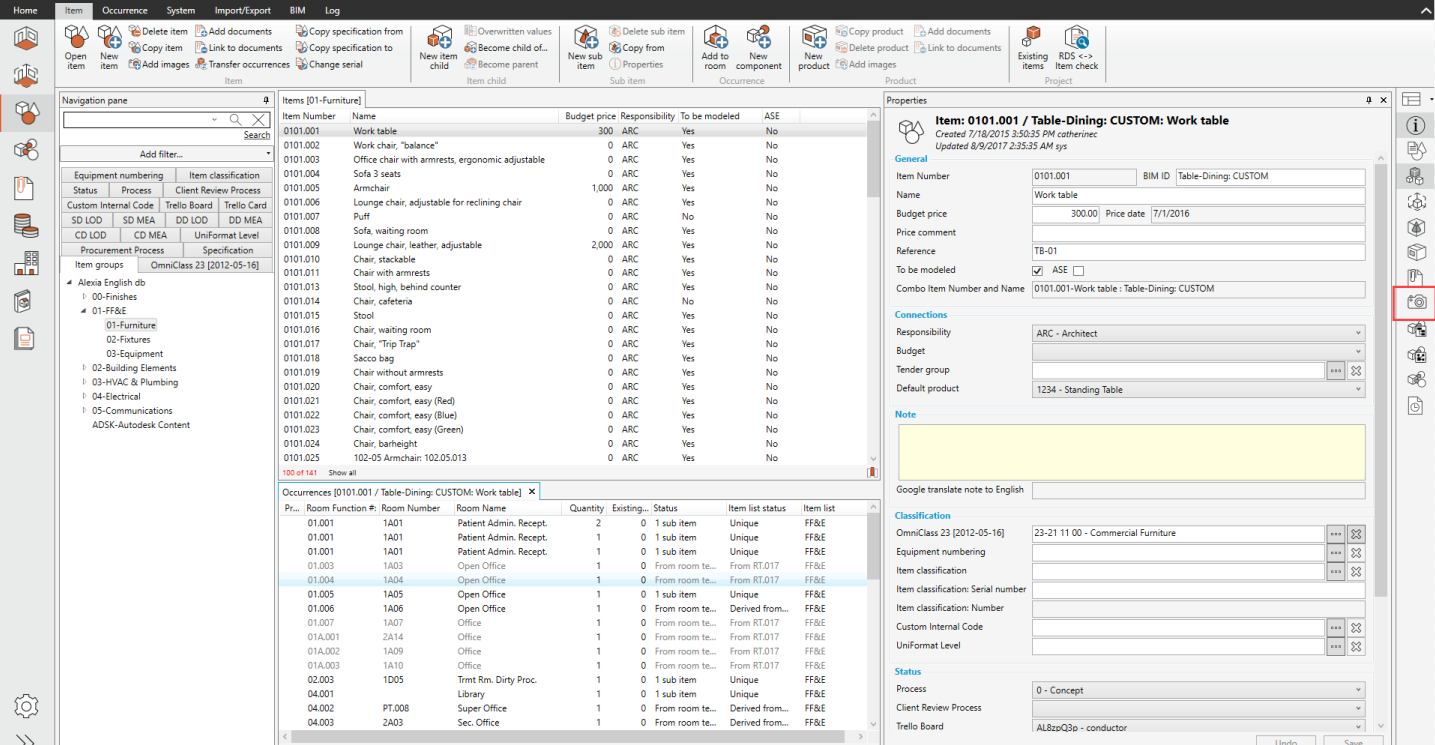Open the settings gear at bottom left

[x=26, y=706]
